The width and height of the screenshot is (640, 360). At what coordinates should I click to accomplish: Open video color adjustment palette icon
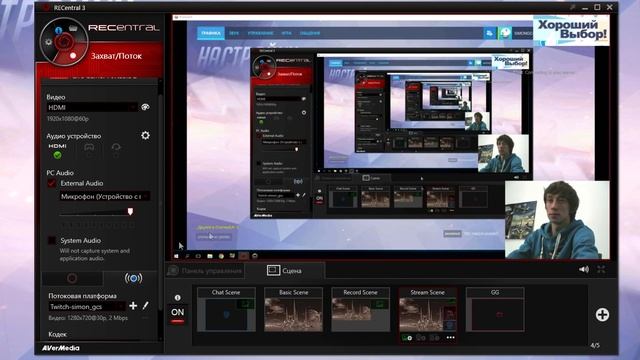tap(145, 107)
